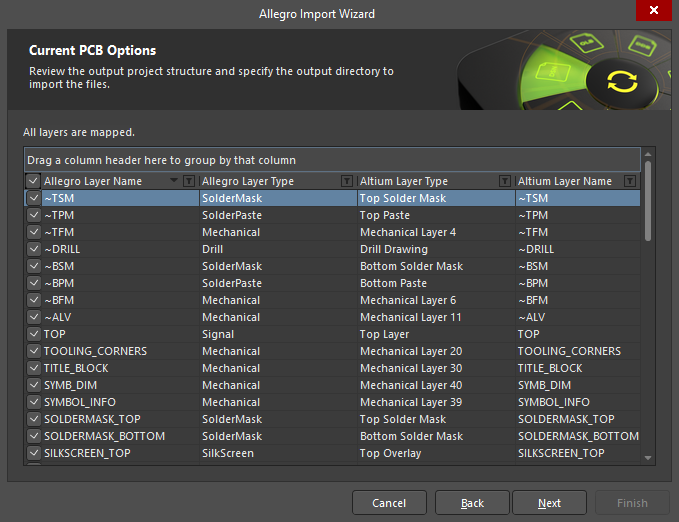
Task: Uncheck the ~TFM layer checkbox
Action: (34, 232)
